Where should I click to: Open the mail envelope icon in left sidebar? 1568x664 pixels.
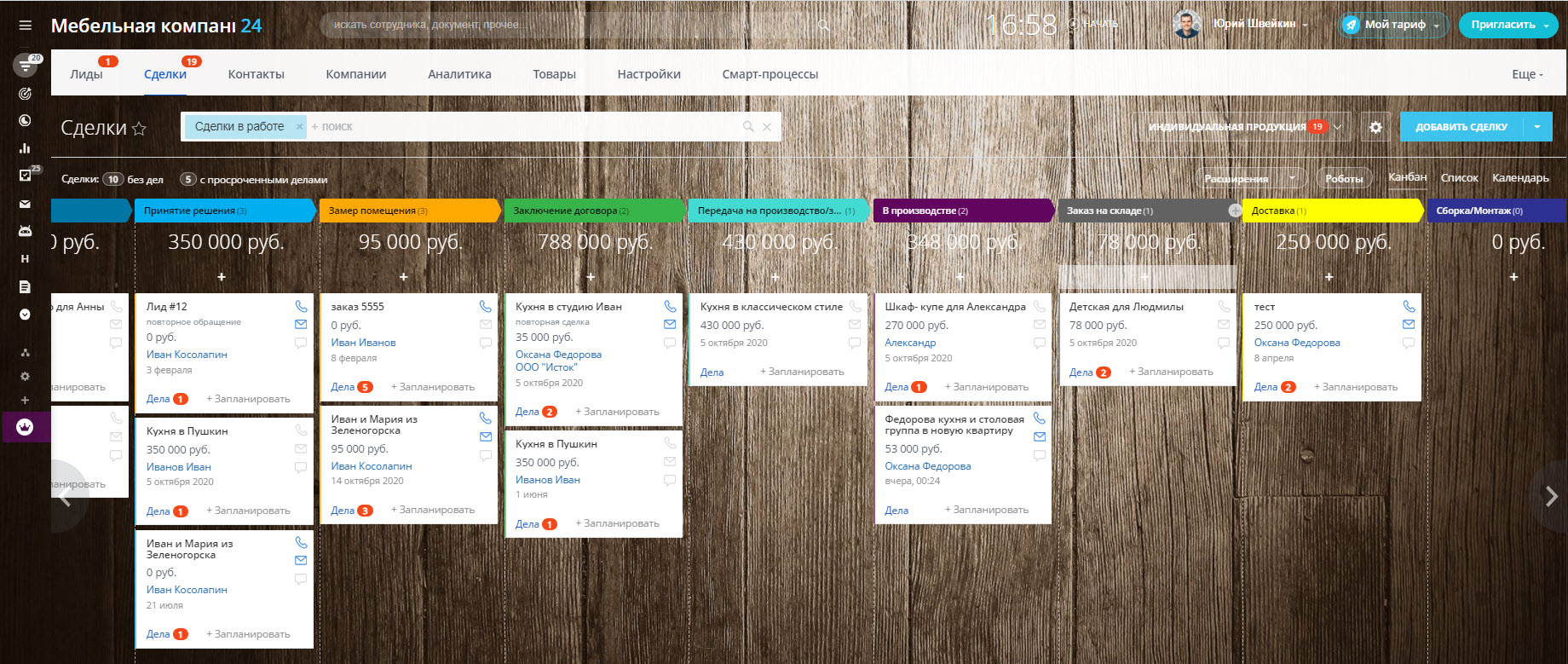(x=25, y=205)
